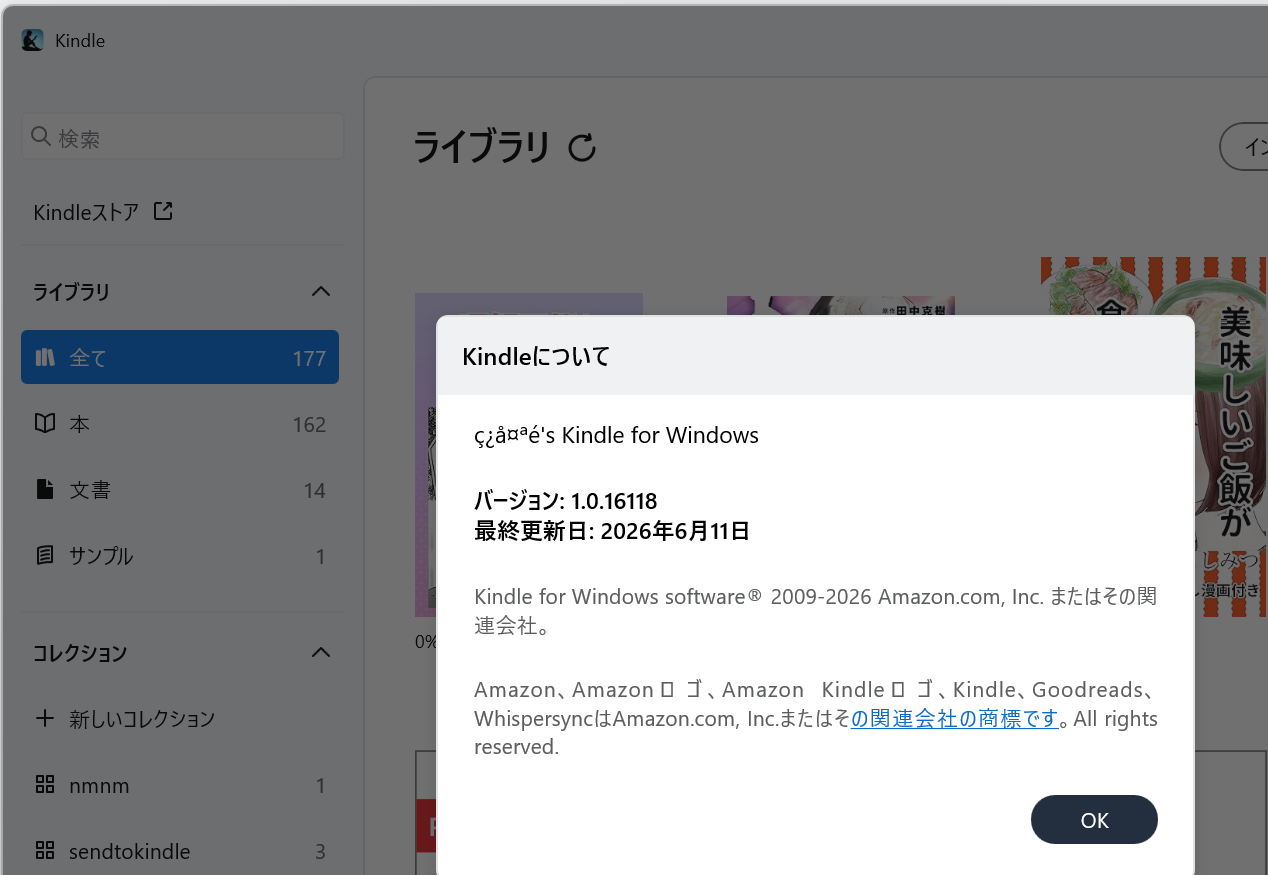Click the バージョン: 1.0.16118 text
The image size is (1268, 875).
coord(565,501)
